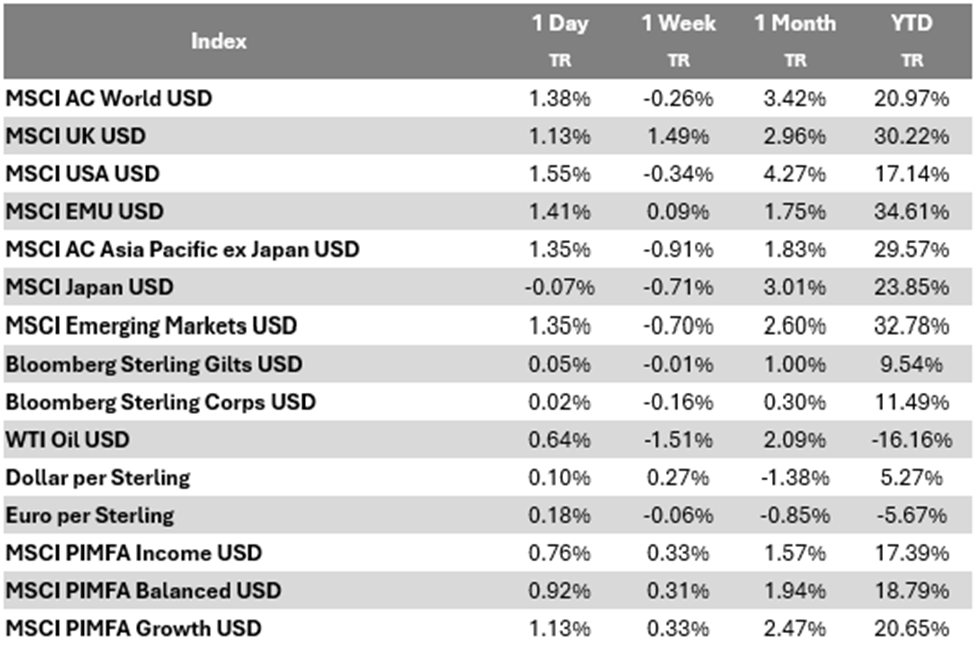
Task: Click the YTD column header
Action: pyautogui.click(x=911, y=24)
